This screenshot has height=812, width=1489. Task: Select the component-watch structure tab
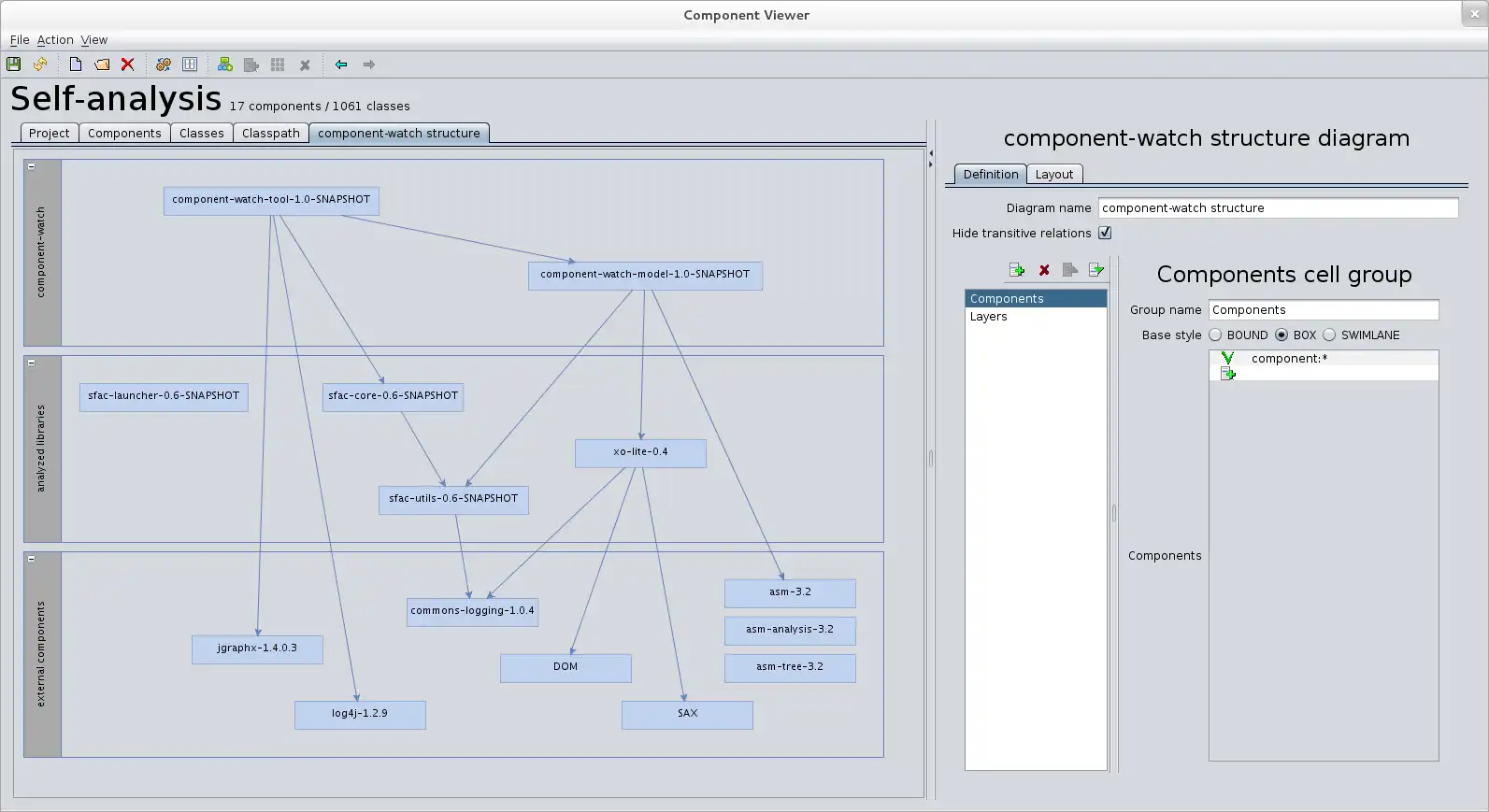[x=399, y=134]
